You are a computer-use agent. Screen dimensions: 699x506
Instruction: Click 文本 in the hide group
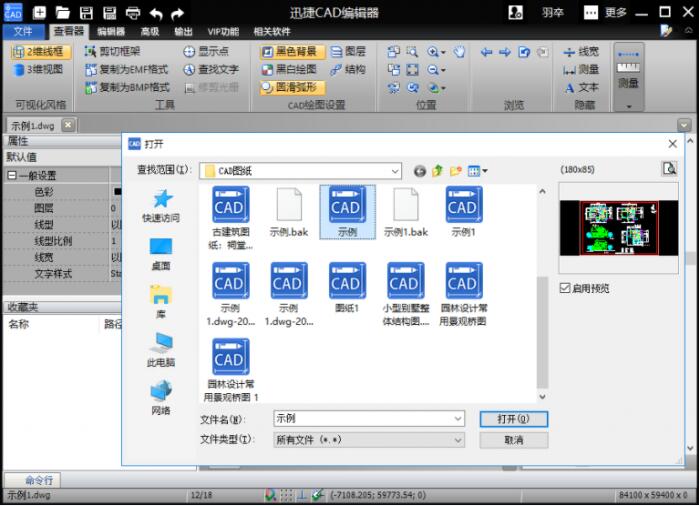click(581, 87)
